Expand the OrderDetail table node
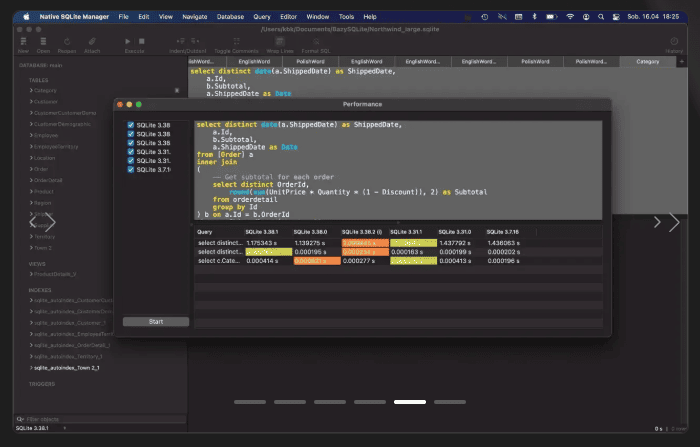 click(31, 180)
